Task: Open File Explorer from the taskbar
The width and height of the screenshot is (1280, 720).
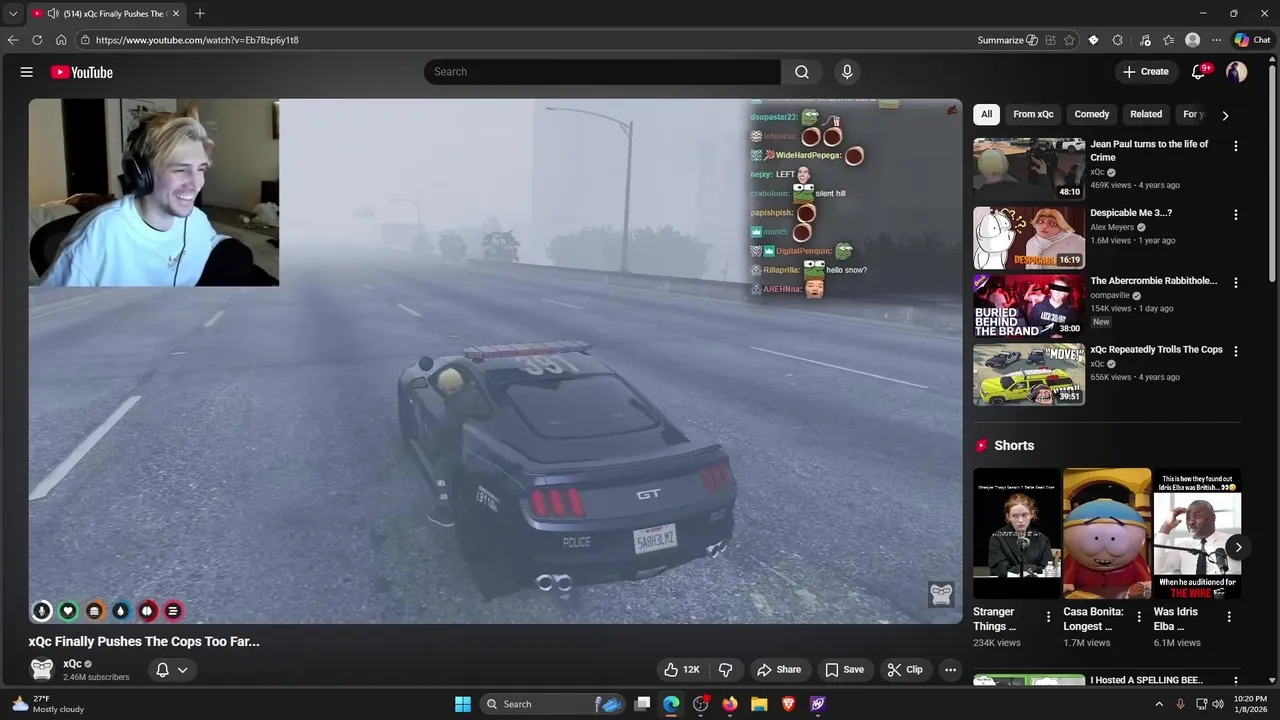Action: pyautogui.click(x=759, y=704)
